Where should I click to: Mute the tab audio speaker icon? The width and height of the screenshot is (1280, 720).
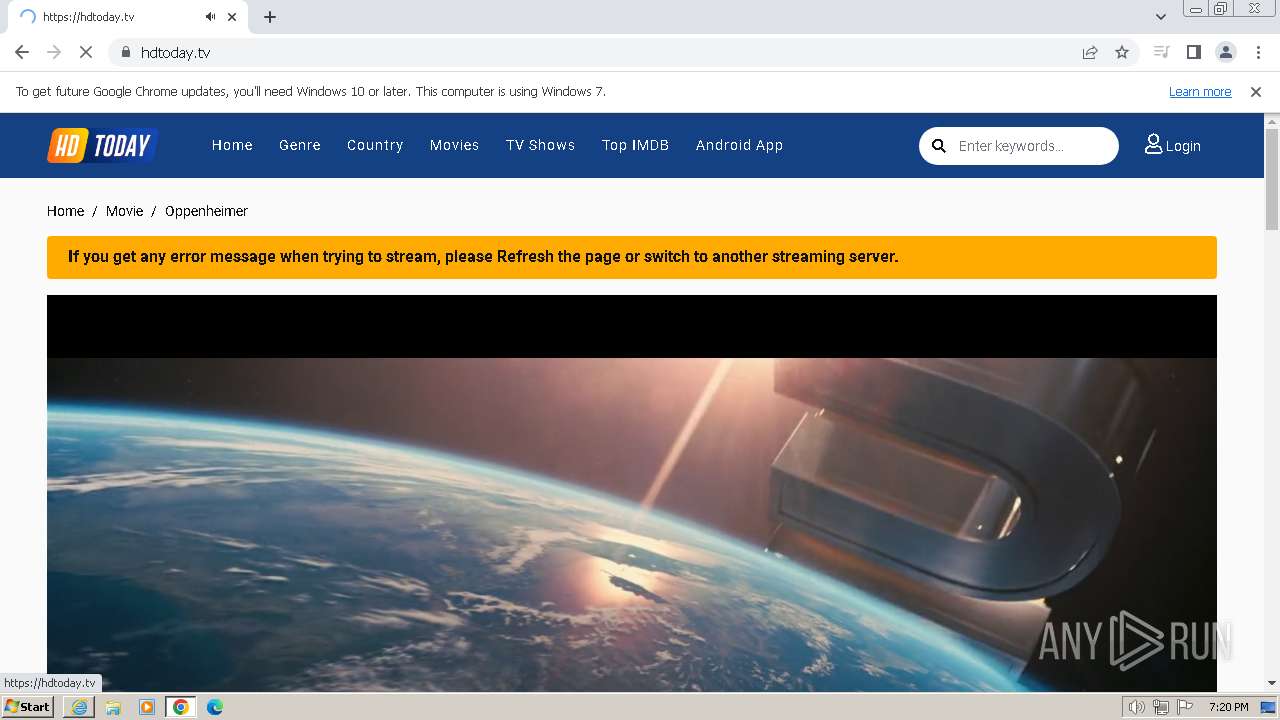(x=210, y=17)
